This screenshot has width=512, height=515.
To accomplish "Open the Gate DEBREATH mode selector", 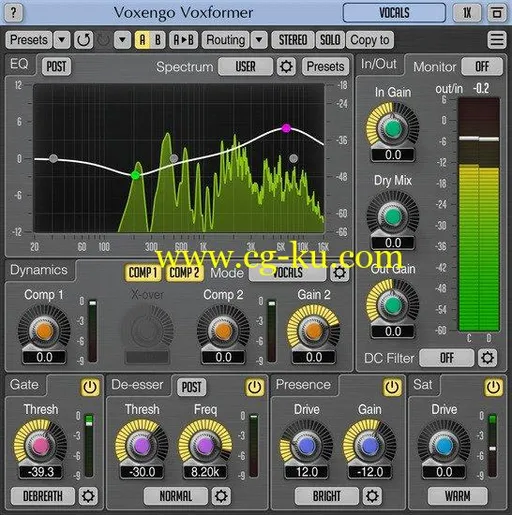I will pyautogui.click(x=43, y=496).
